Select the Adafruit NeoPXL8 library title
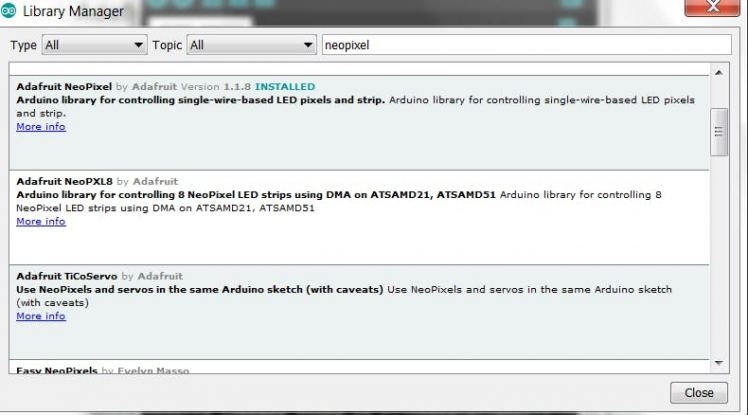The image size is (748, 415). coord(64,182)
